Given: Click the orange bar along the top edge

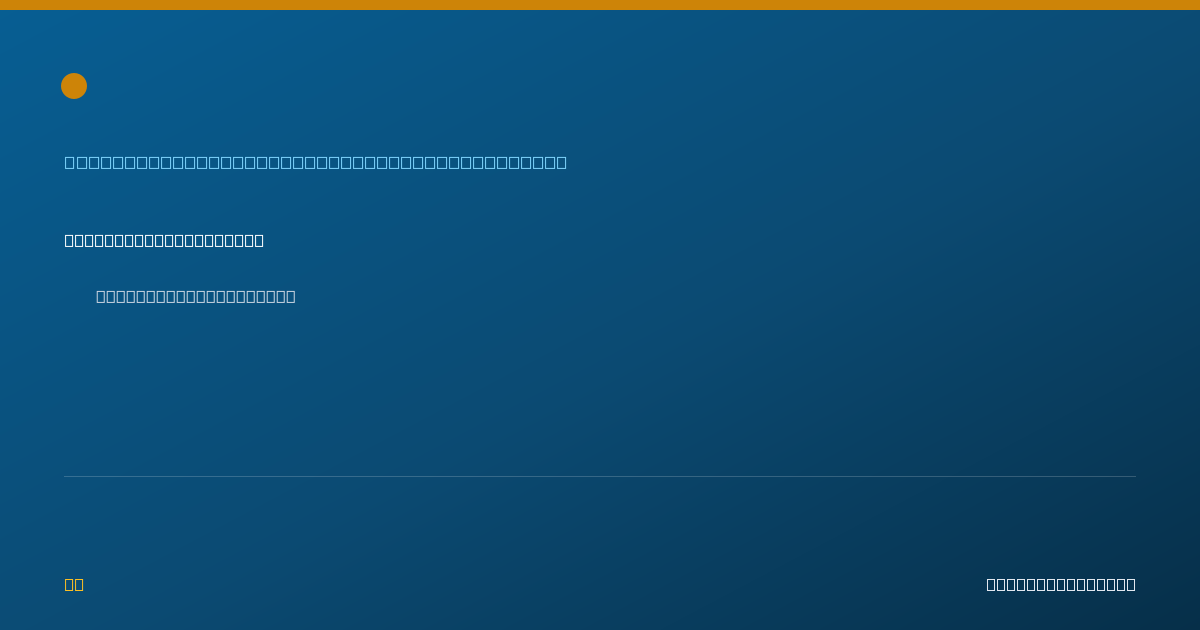Looking at the screenshot, I should (x=600, y=5).
